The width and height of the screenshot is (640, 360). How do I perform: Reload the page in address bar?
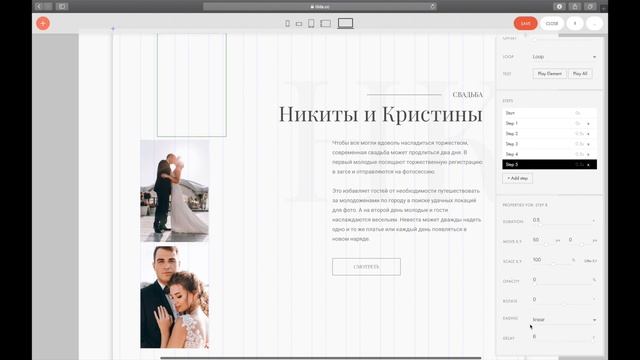[x=432, y=7]
